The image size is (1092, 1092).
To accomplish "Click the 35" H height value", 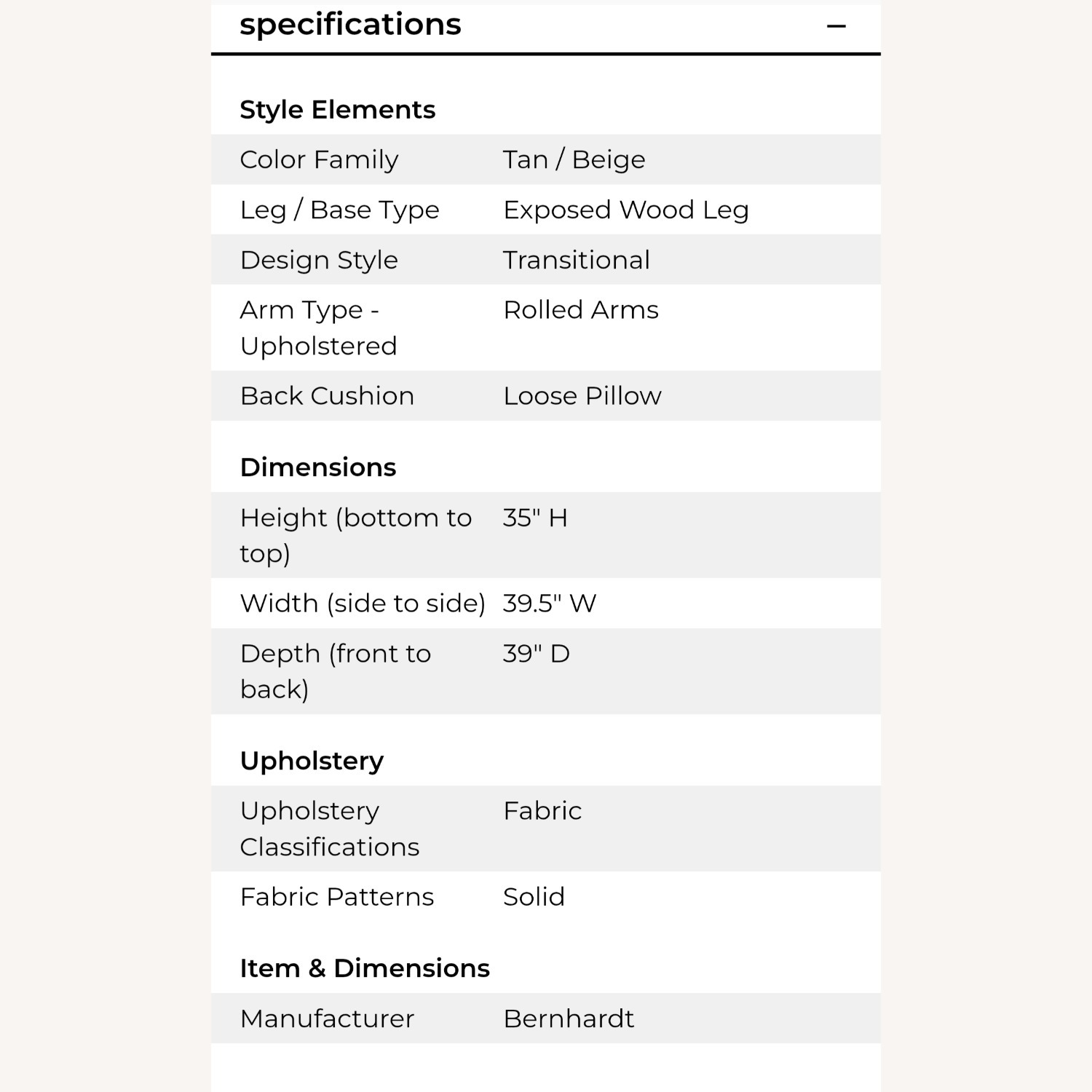I will pyautogui.click(x=534, y=518).
